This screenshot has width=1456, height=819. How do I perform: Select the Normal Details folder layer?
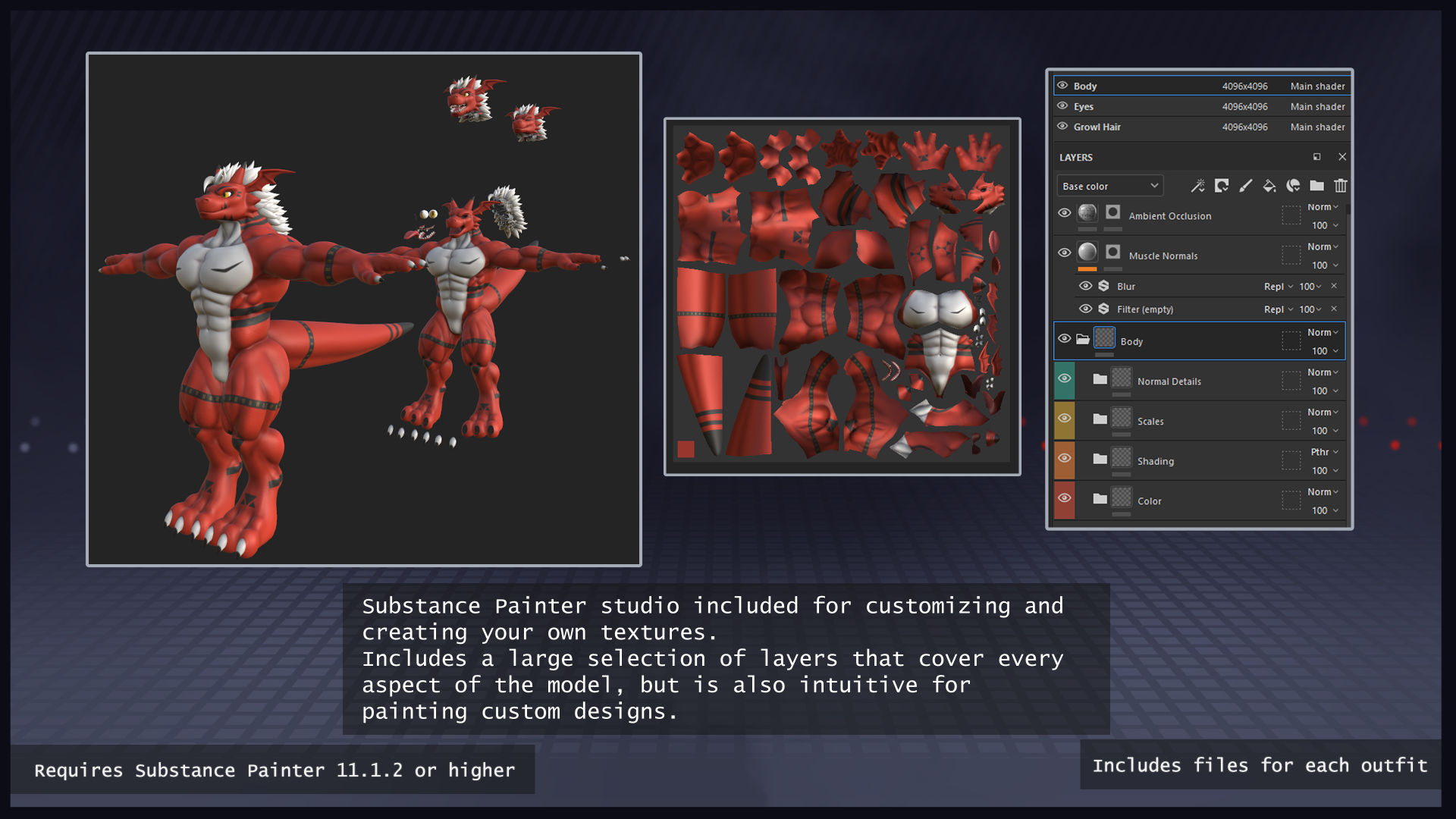(1169, 381)
